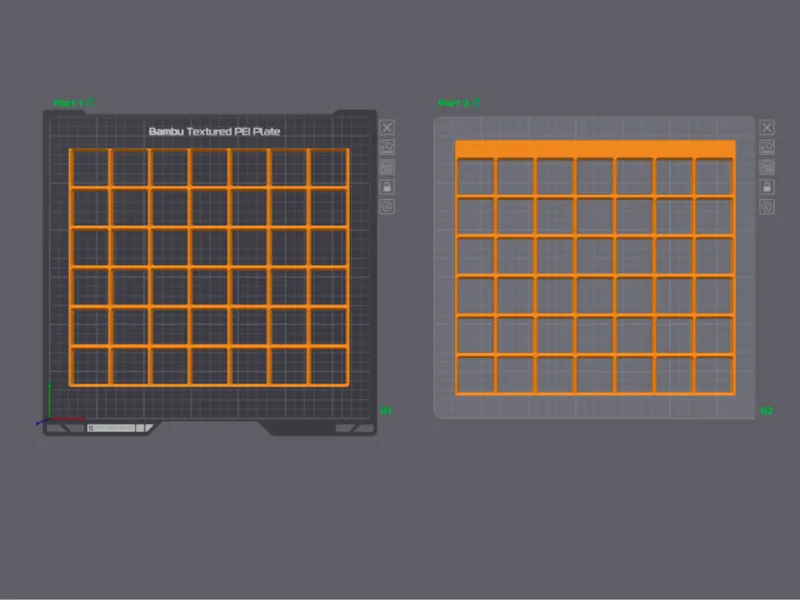Image resolution: width=800 pixels, height=600 pixels.
Task: Click the green "01" plate number
Action: pos(386,411)
